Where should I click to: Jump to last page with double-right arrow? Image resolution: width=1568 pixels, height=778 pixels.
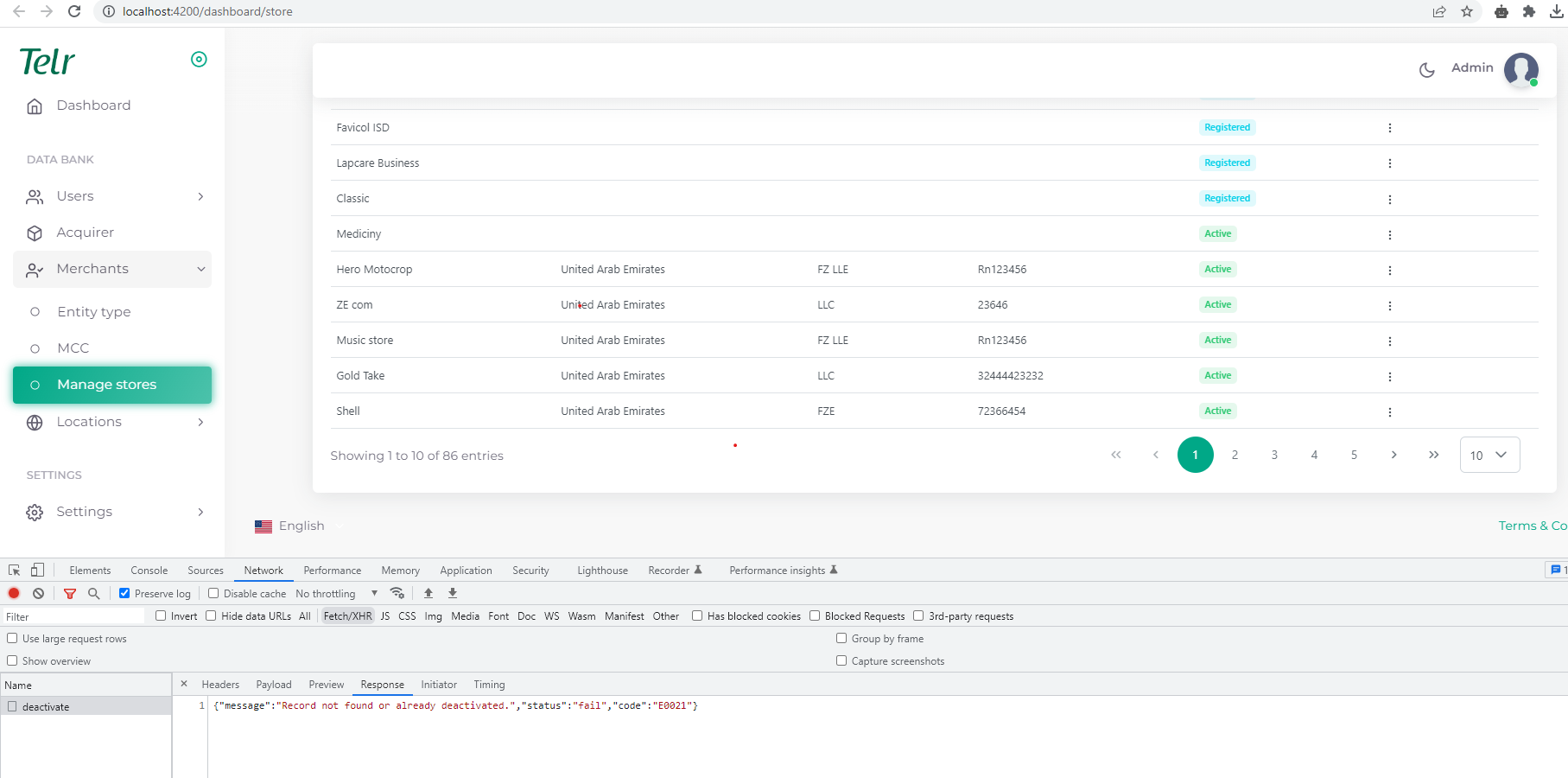pyautogui.click(x=1433, y=455)
